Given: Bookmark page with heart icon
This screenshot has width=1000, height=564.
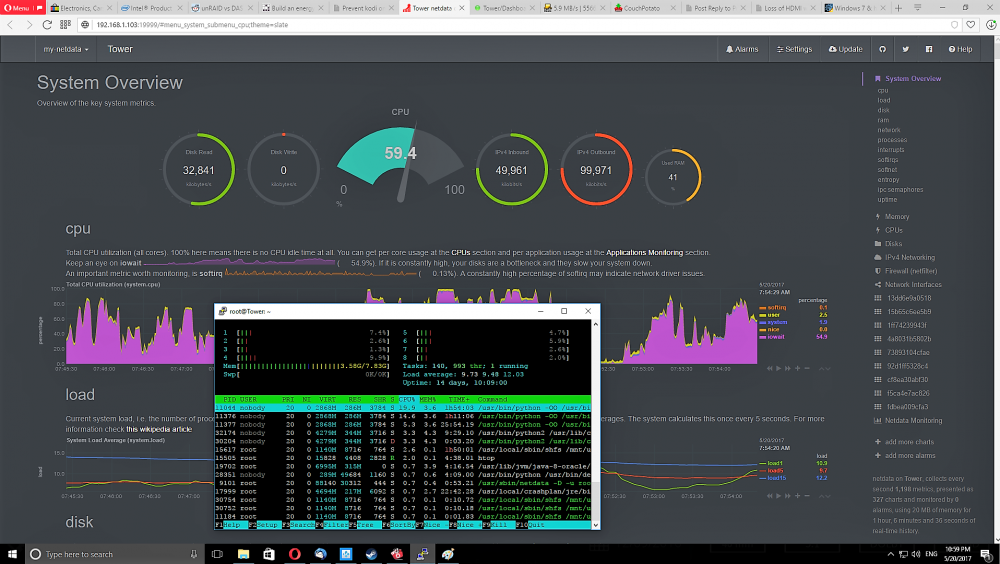Looking at the screenshot, I should point(970,25).
